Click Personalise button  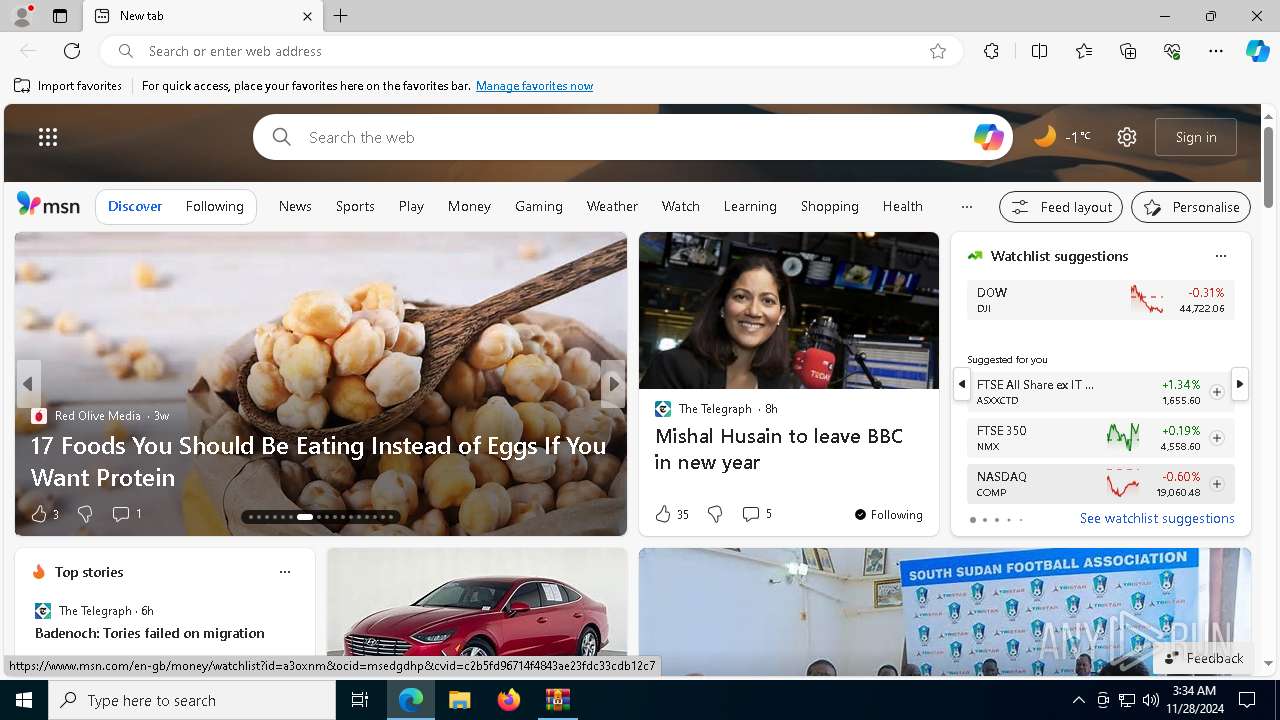click(x=1191, y=207)
